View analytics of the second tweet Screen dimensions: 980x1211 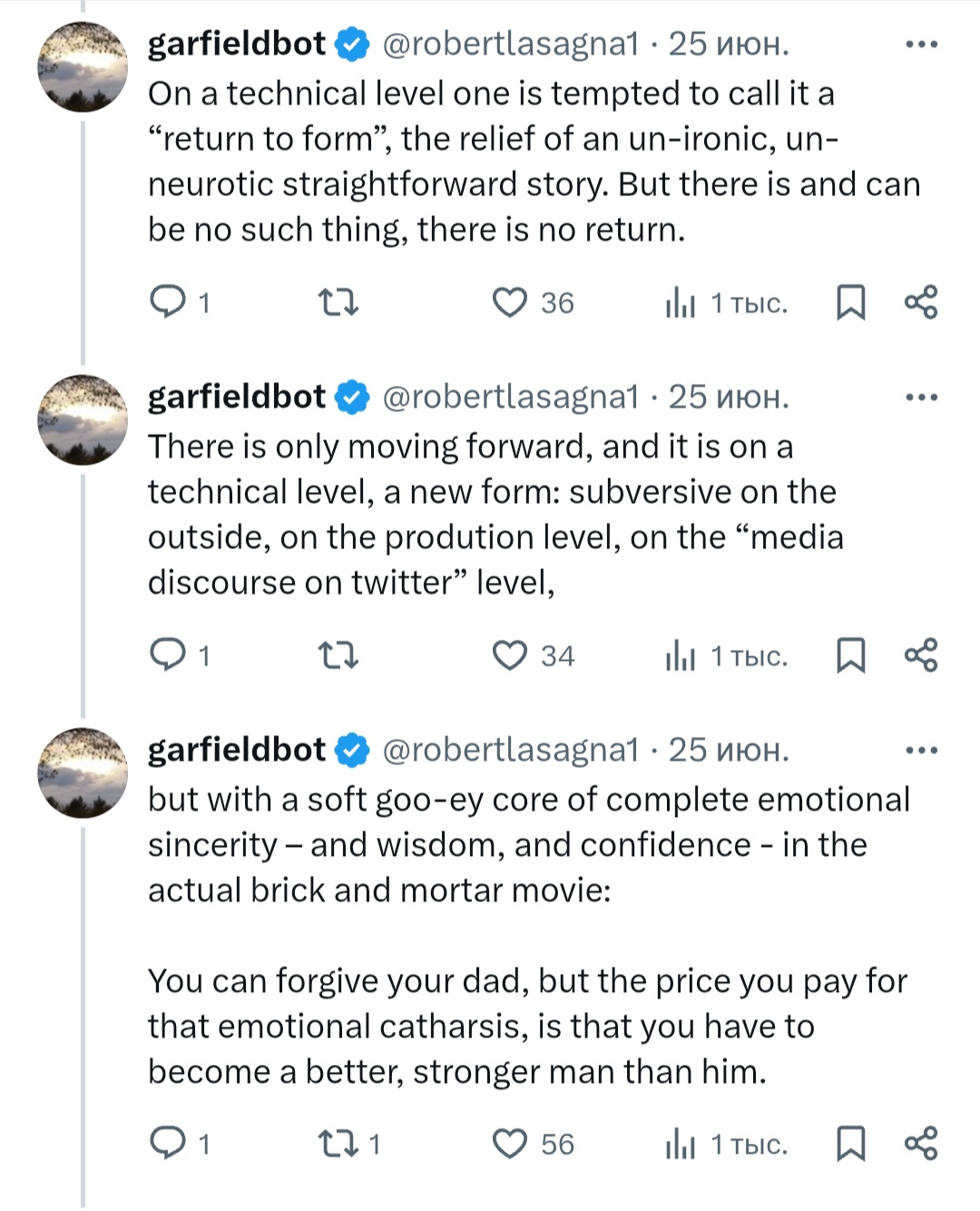pyautogui.click(x=681, y=655)
